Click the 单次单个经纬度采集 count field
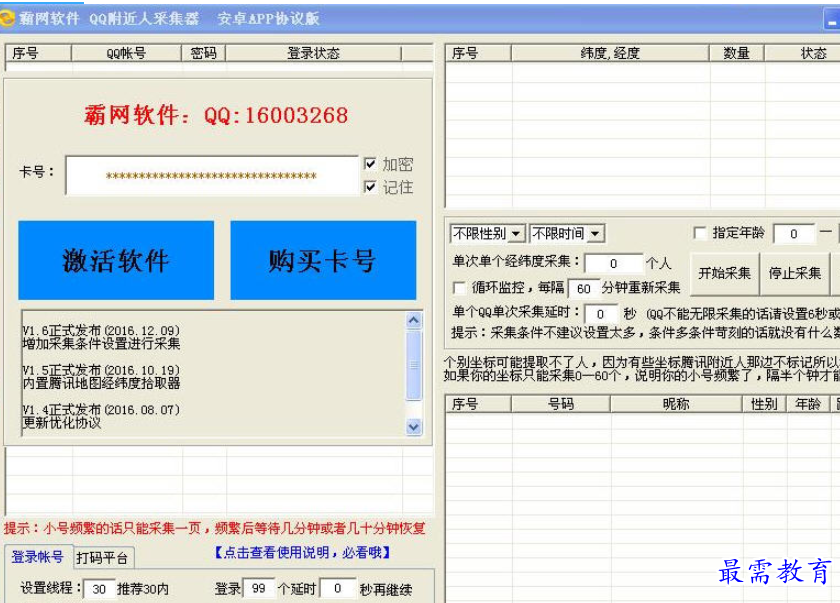The height and width of the screenshot is (603, 840). (613, 263)
